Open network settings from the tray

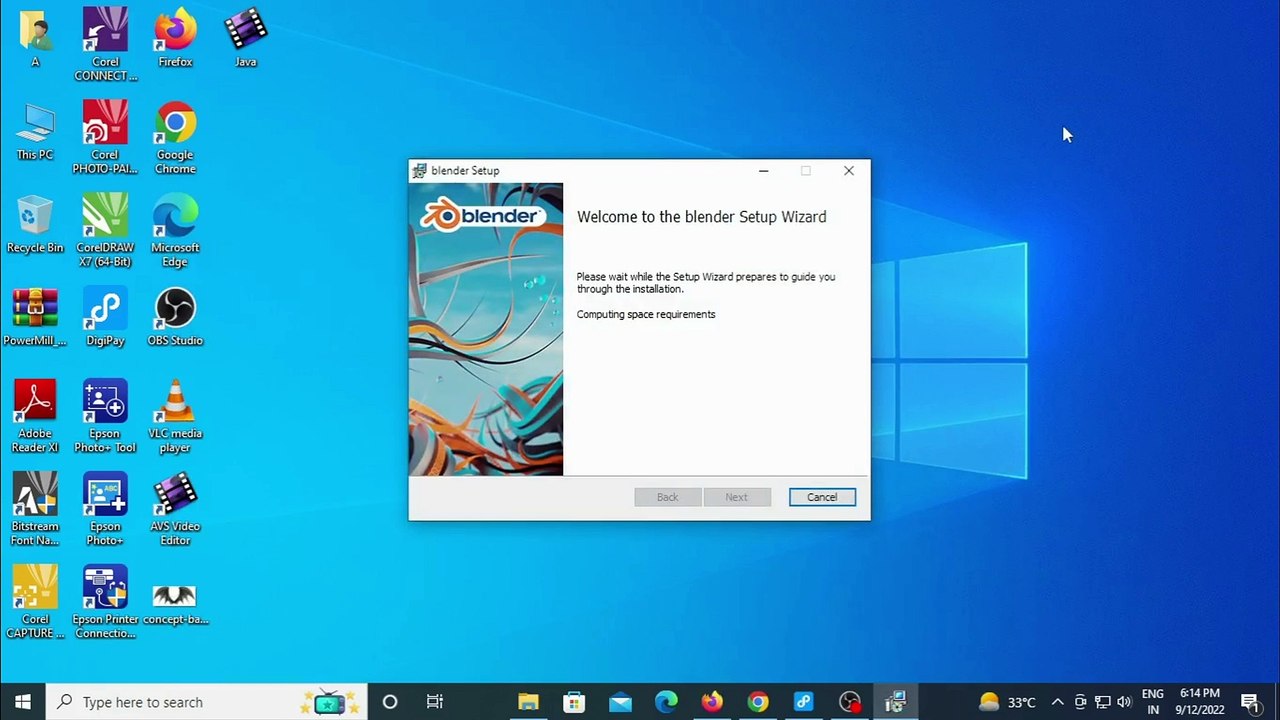(1102, 702)
